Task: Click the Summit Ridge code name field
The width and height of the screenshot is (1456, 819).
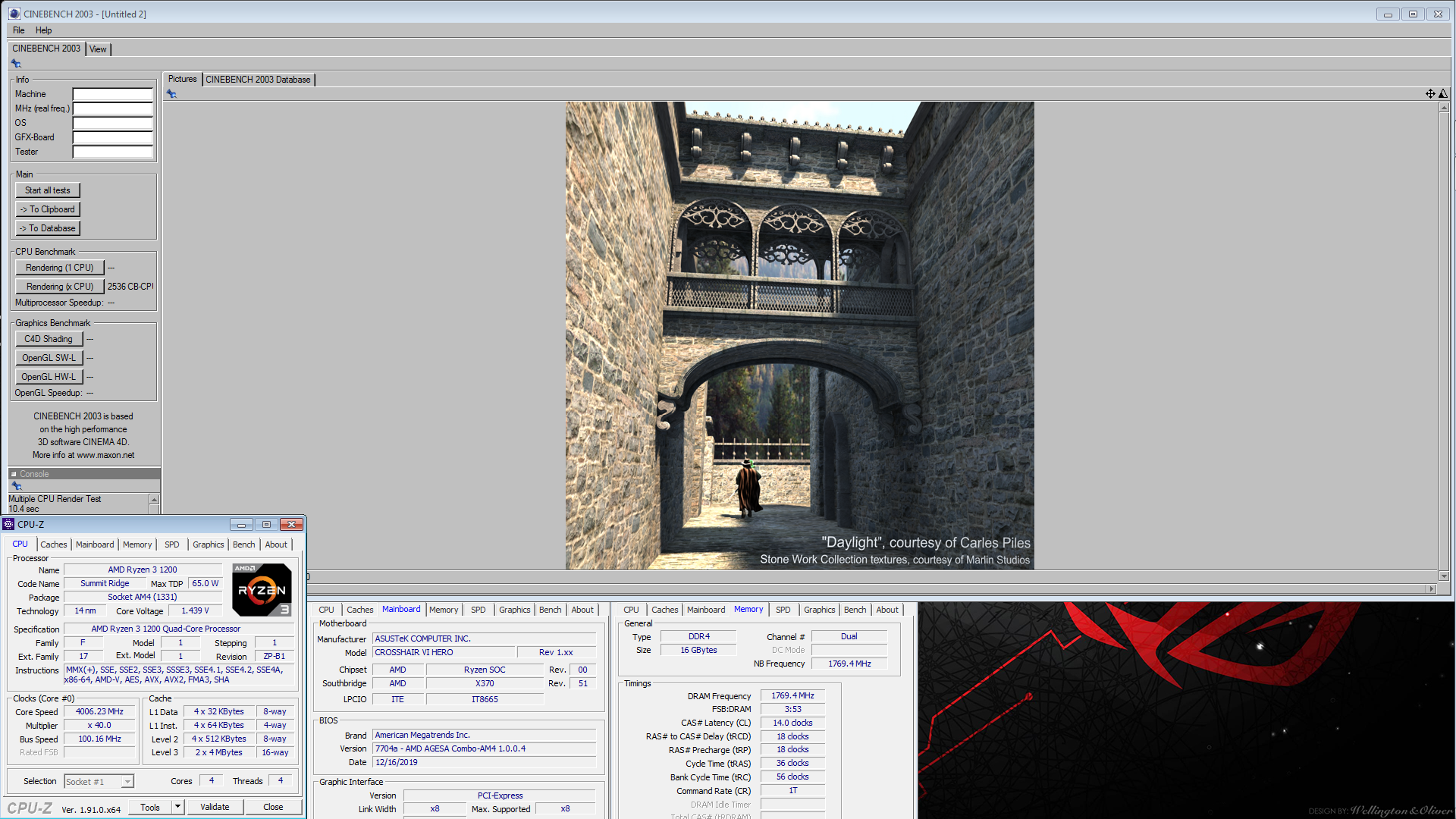Action: (x=105, y=583)
